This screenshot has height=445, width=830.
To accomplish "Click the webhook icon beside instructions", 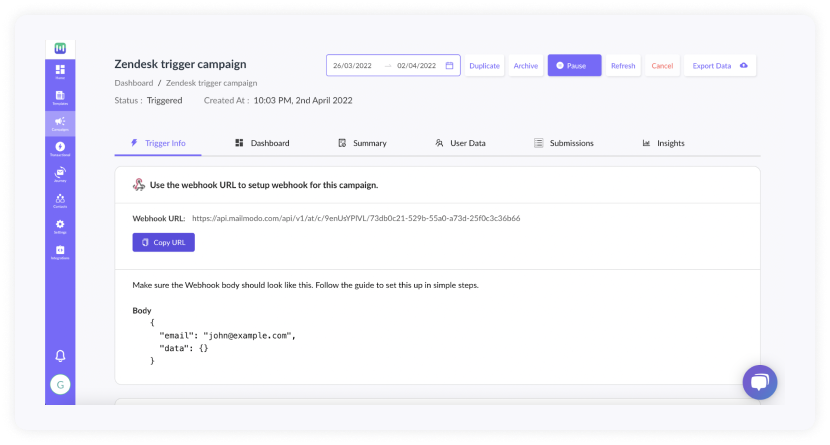I will pyautogui.click(x=139, y=185).
